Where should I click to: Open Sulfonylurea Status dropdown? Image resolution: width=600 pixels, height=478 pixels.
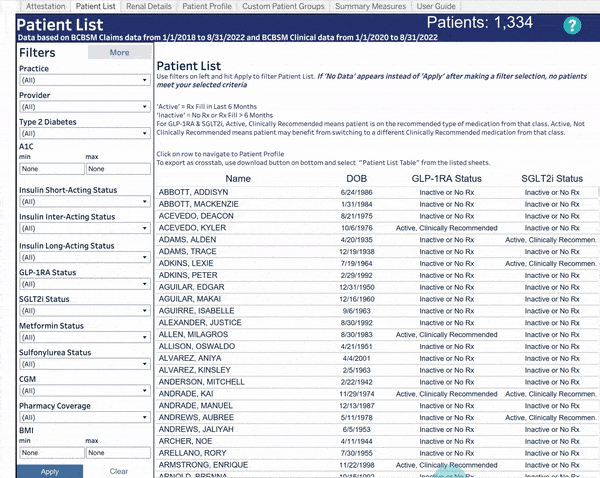click(85, 364)
